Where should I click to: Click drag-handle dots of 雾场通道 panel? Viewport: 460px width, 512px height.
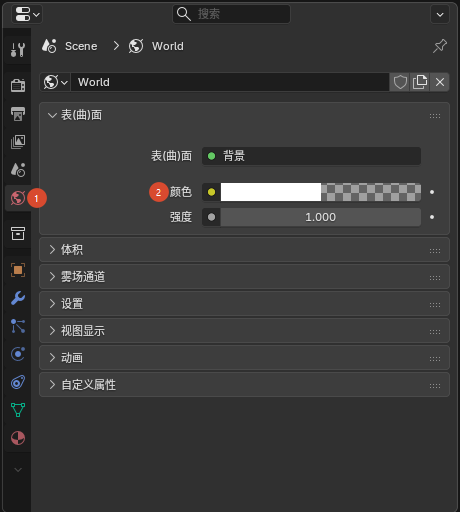tap(435, 278)
